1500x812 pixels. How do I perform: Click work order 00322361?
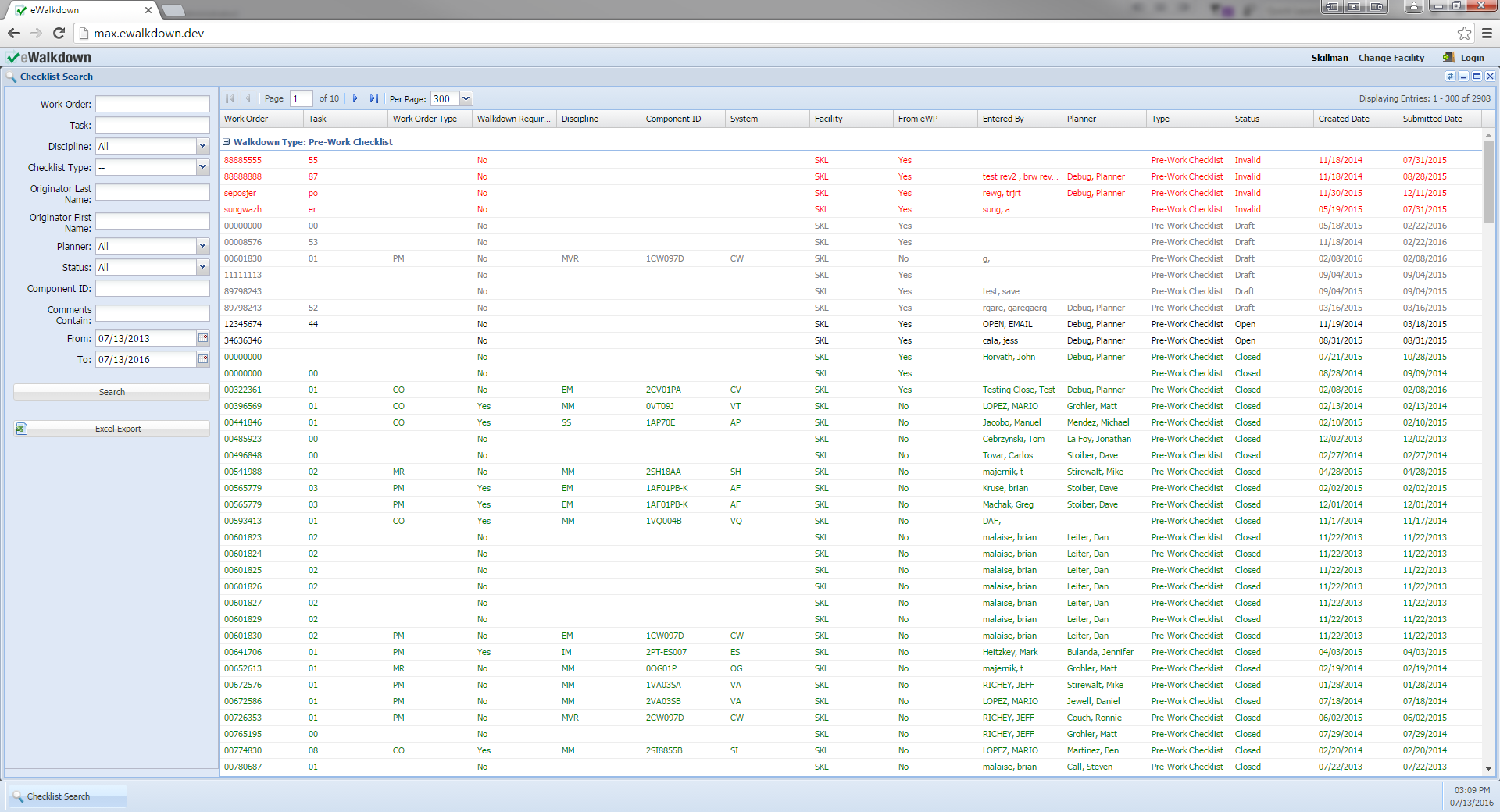(243, 390)
